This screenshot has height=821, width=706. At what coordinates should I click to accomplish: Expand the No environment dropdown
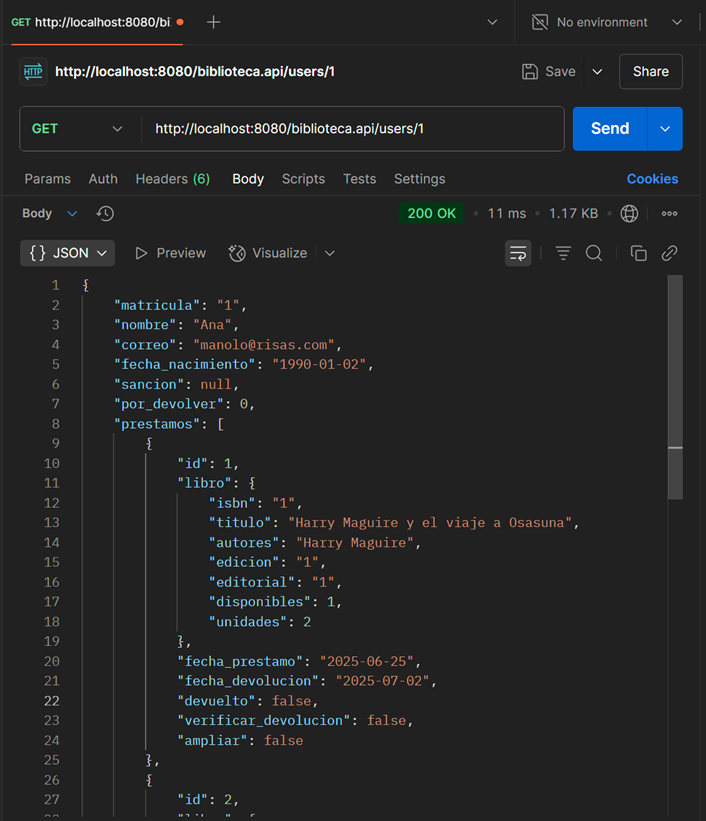(x=677, y=22)
